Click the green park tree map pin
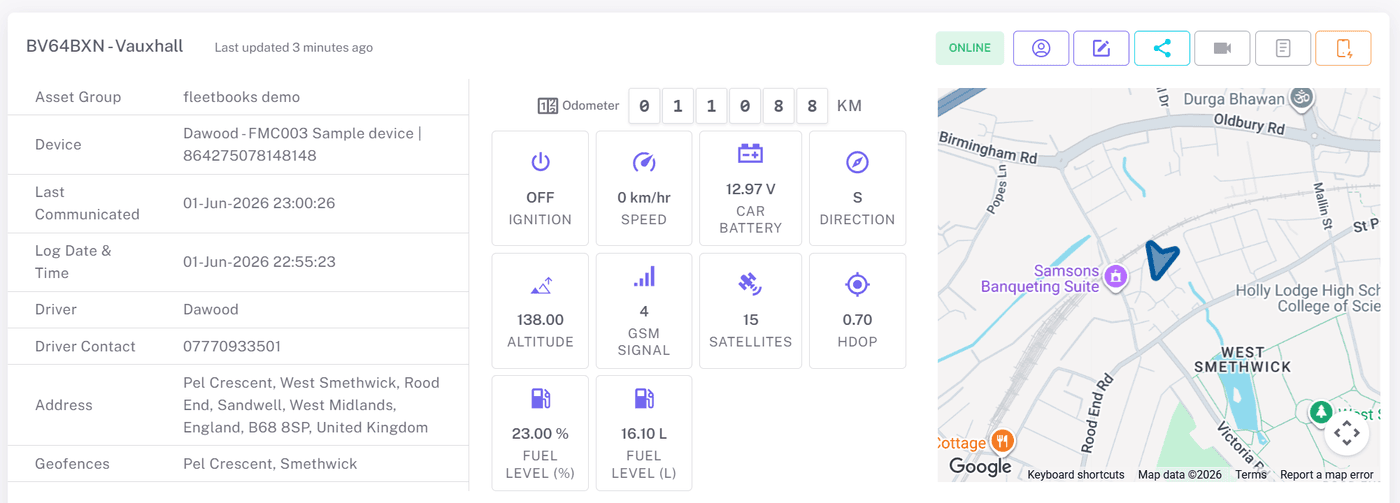 pyautogui.click(x=1321, y=411)
